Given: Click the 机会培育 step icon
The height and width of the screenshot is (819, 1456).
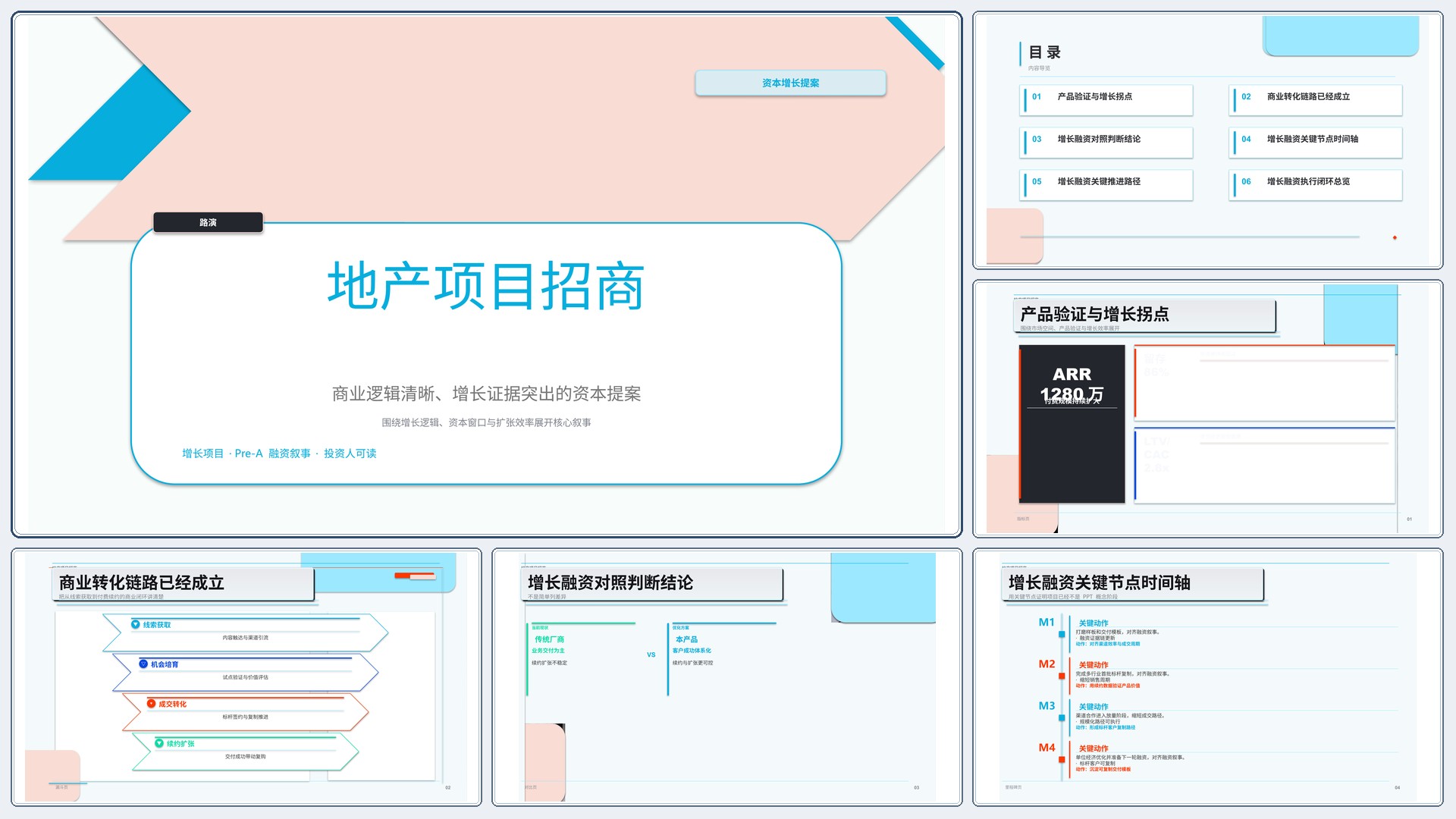Looking at the screenshot, I should [x=143, y=664].
